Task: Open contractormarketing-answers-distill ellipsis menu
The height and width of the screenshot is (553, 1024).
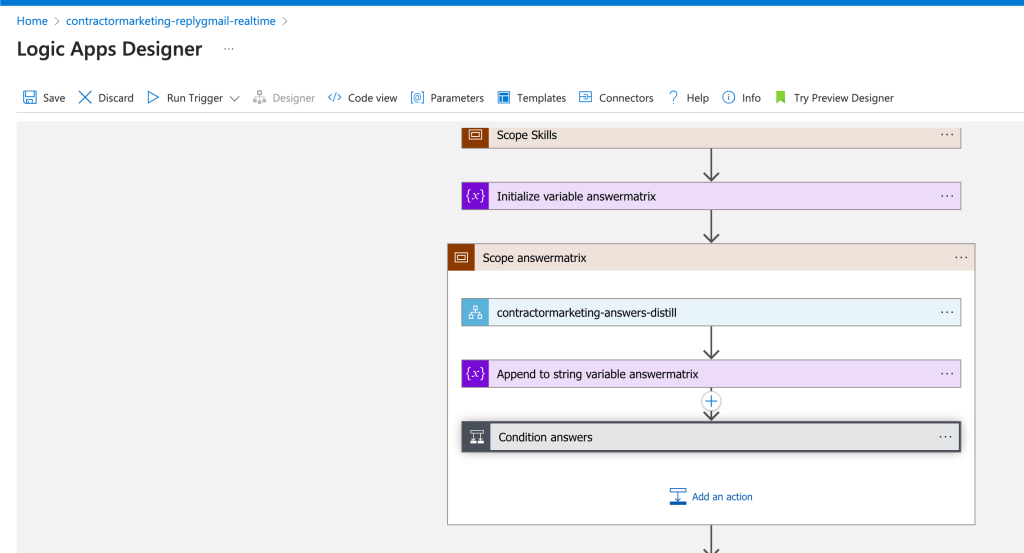Action: coord(947,312)
